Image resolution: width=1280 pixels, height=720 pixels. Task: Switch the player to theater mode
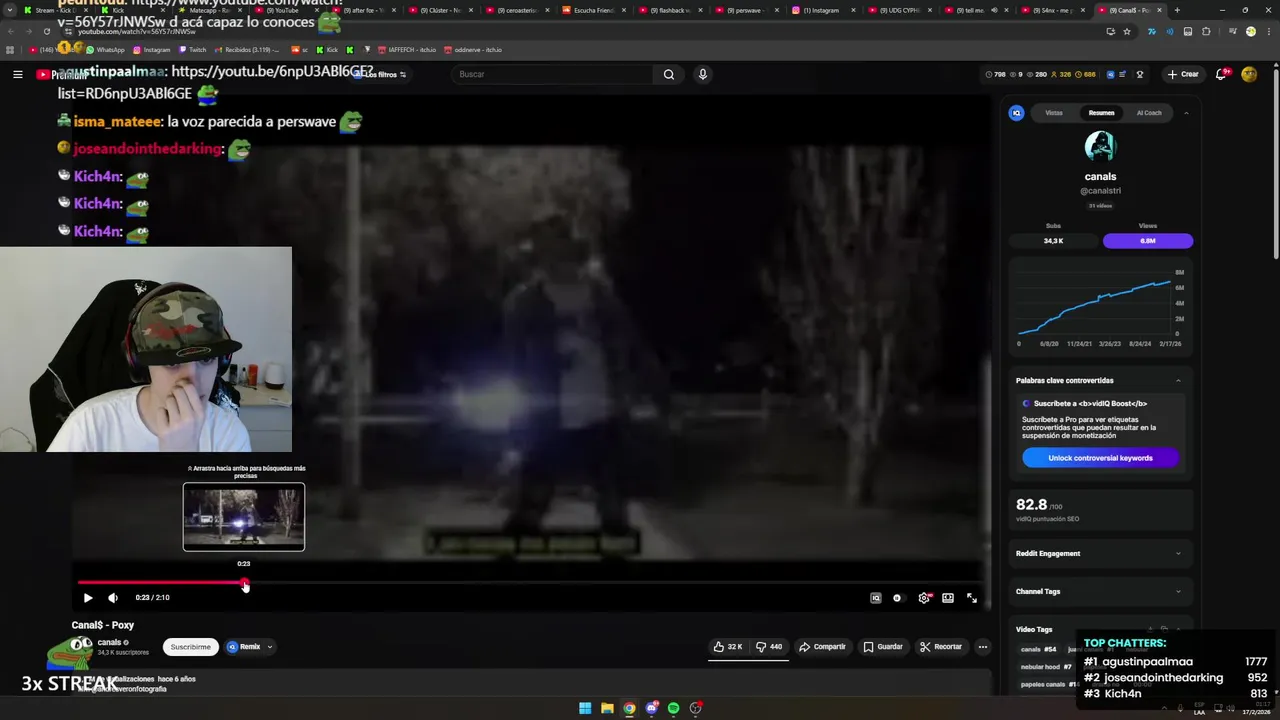948,598
